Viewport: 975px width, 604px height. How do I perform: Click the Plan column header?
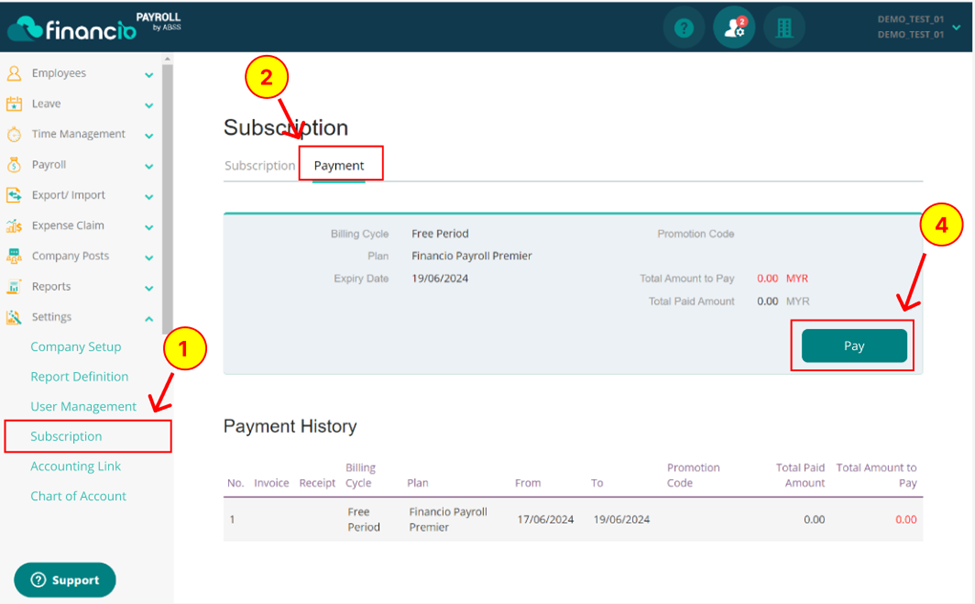[x=417, y=483]
